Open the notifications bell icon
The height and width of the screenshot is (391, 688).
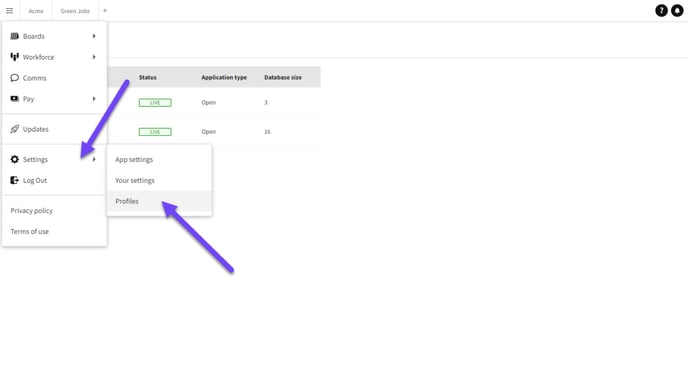(x=677, y=11)
